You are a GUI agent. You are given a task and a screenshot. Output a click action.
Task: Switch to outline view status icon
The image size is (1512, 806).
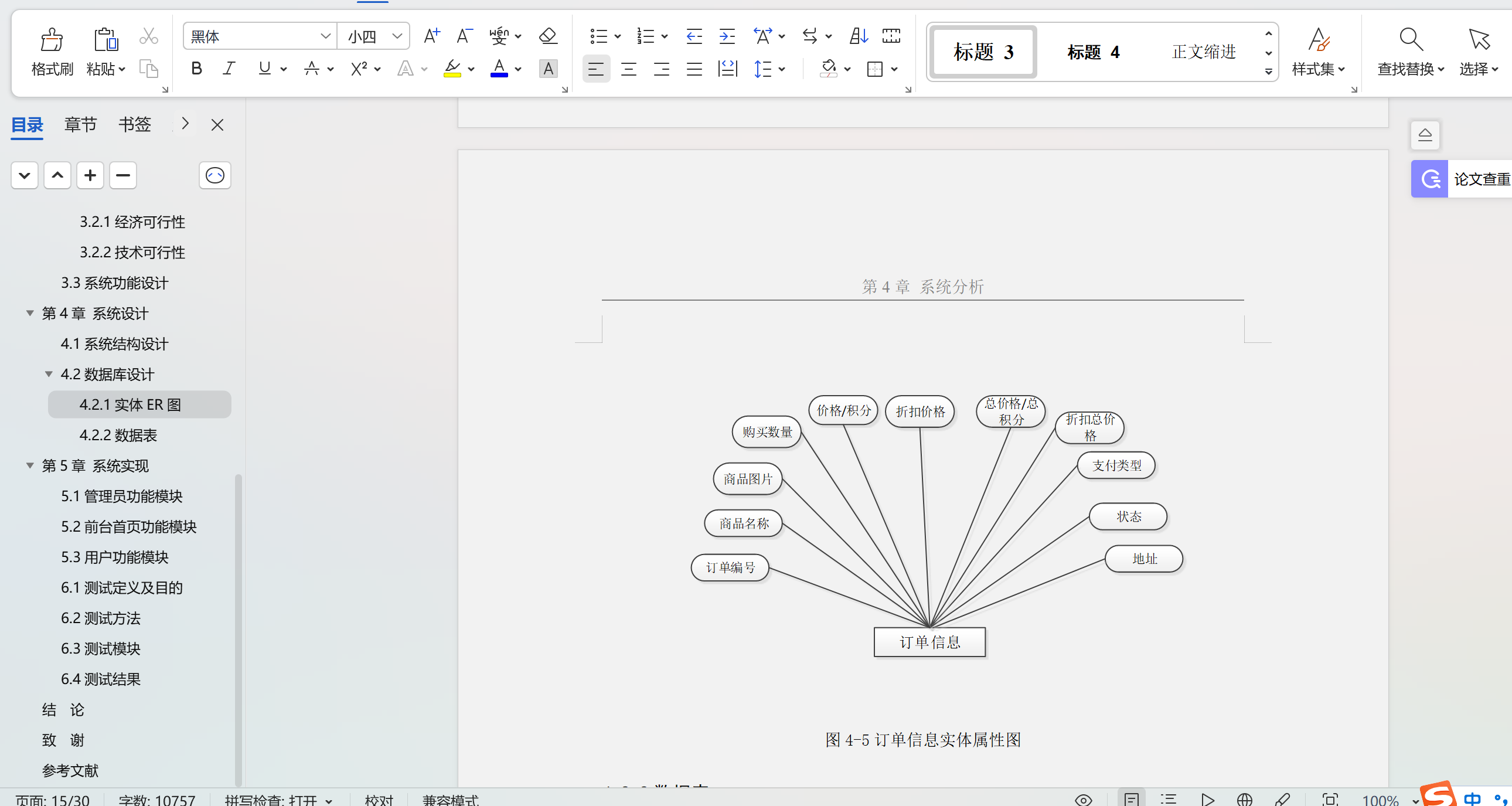[1169, 799]
